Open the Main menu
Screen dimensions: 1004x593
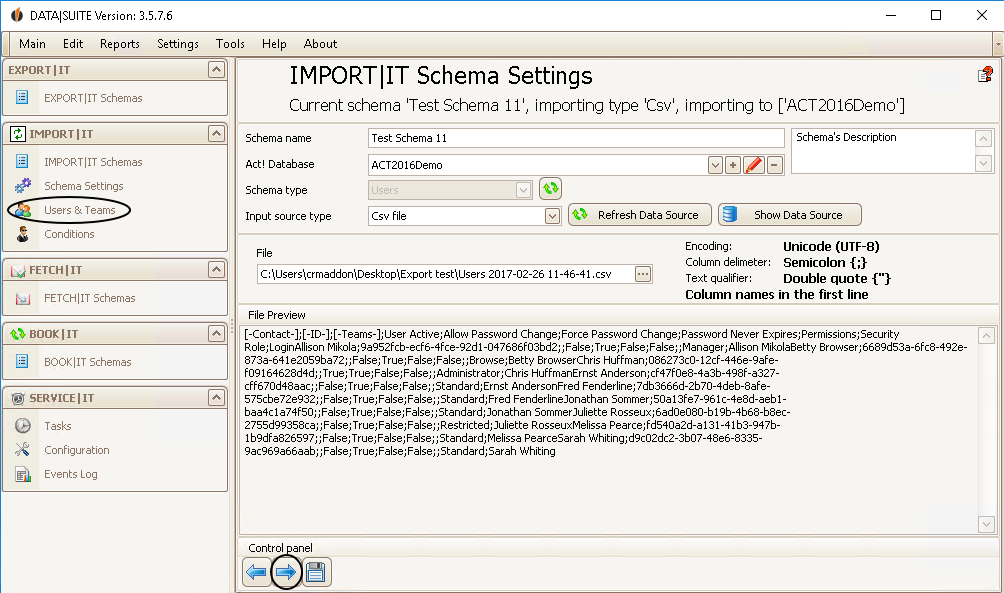pos(32,44)
